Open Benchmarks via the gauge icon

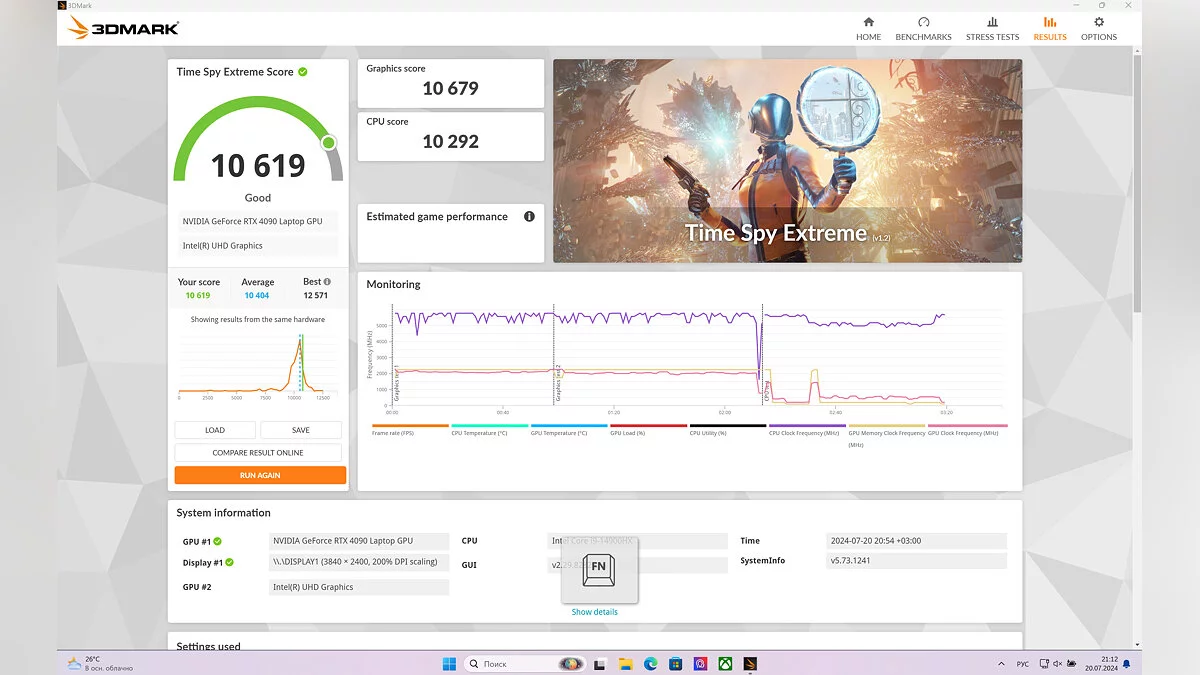(x=923, y=22)
